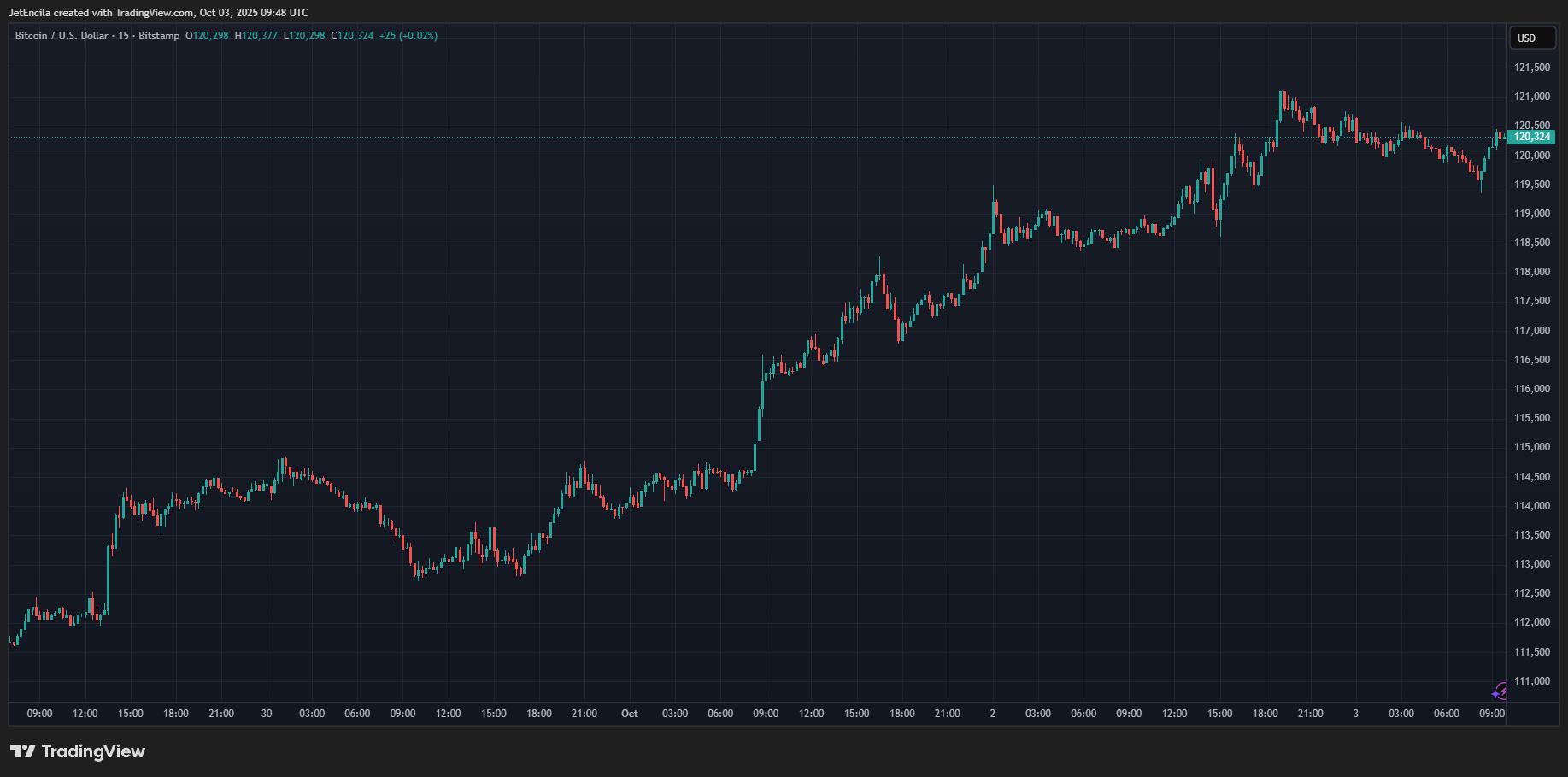Click the Close value C120,324 in the legend
The image size is (1568, 777).
[x=352, y=36]
